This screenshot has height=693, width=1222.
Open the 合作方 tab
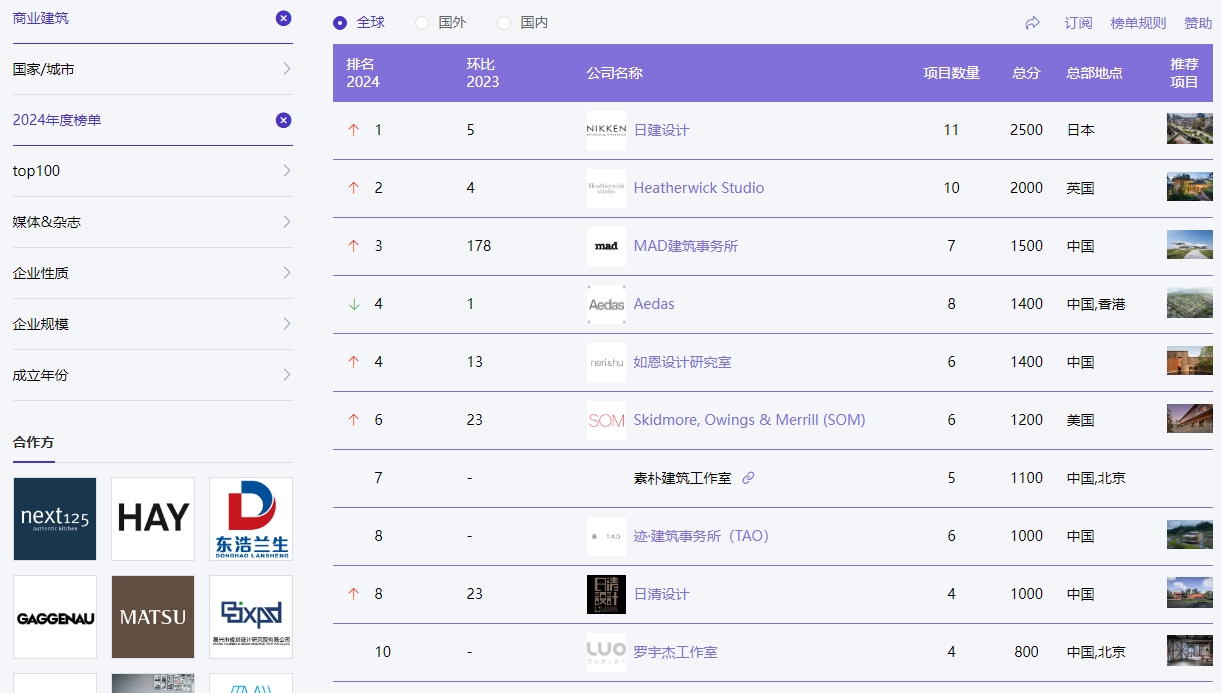33,442
